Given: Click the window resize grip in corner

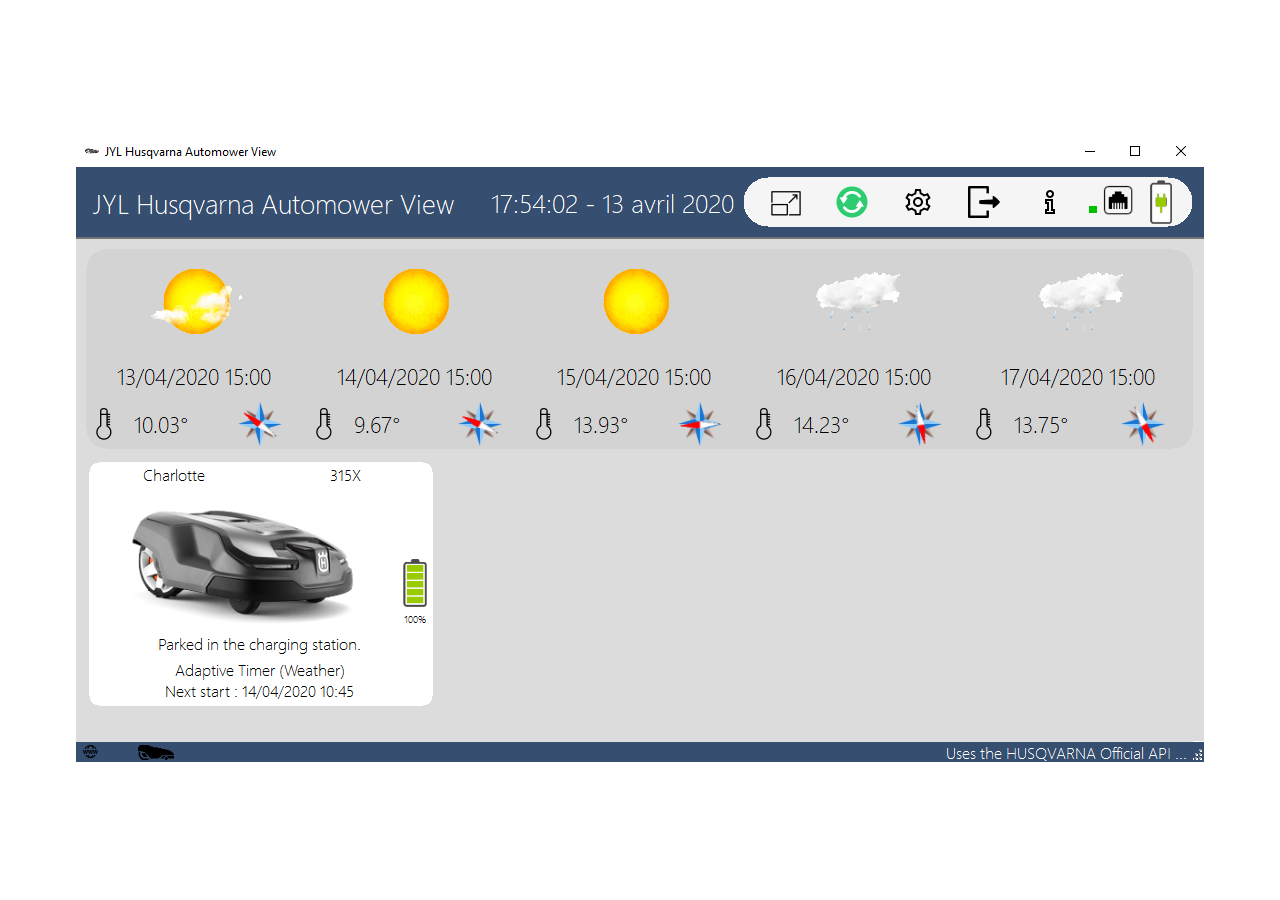Looking at the screenshot, I should pyautogui.click(x=1198, y=756).
